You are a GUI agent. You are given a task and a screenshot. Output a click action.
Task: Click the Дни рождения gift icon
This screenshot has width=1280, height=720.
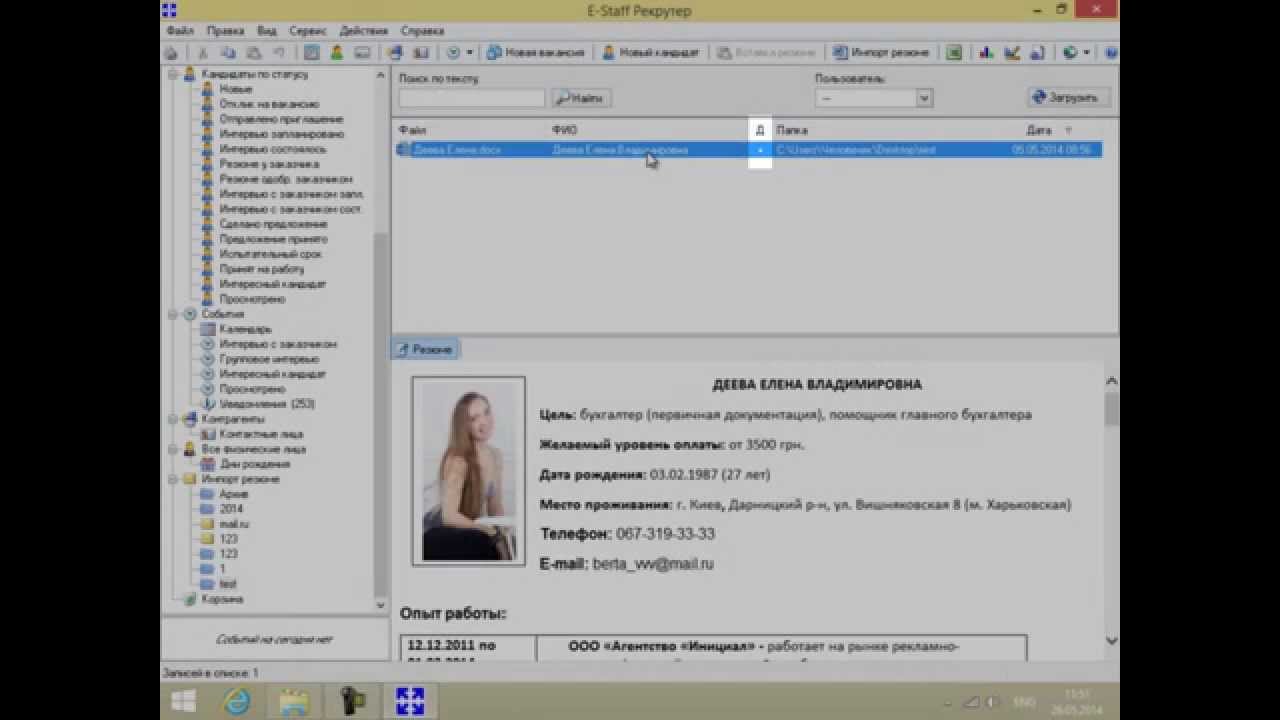coord(208,464)
